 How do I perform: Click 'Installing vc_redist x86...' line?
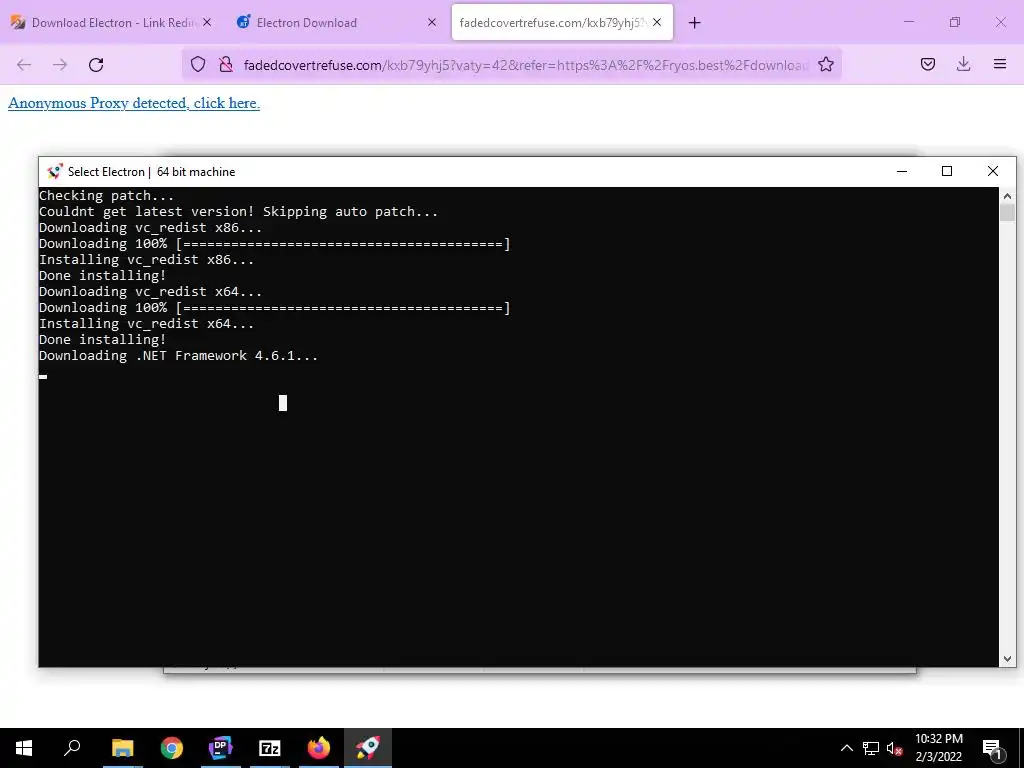(x=146, y=259)
